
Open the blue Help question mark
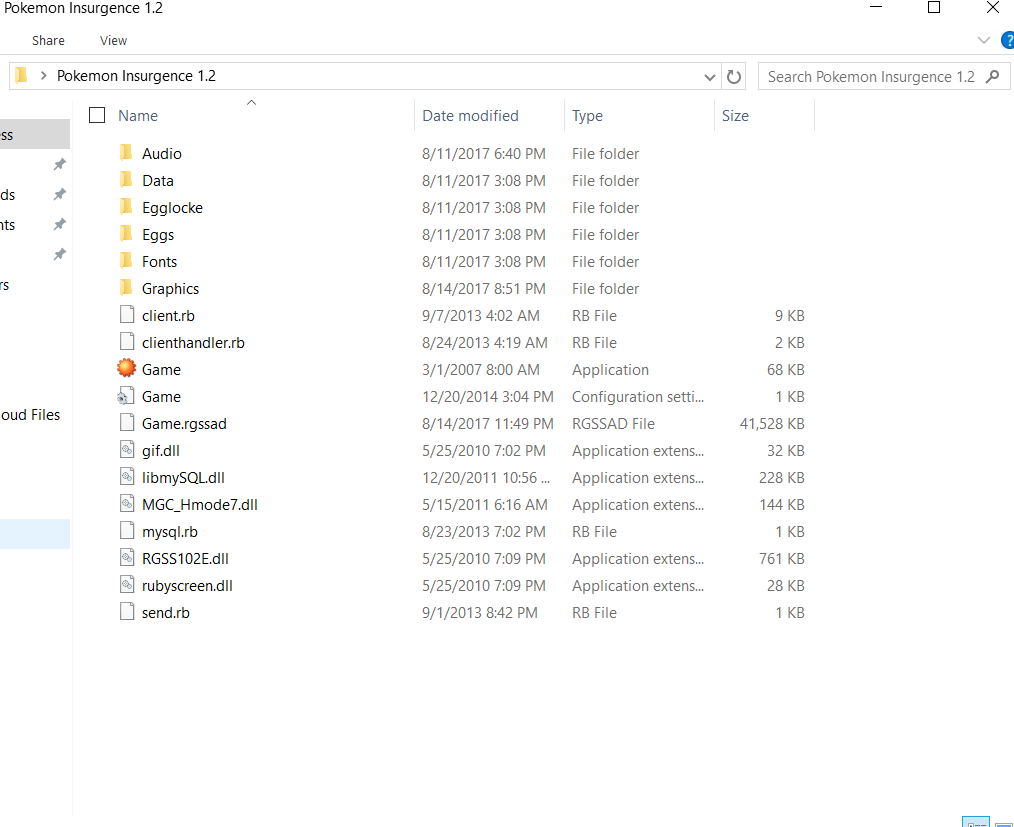click(1008, 40)
